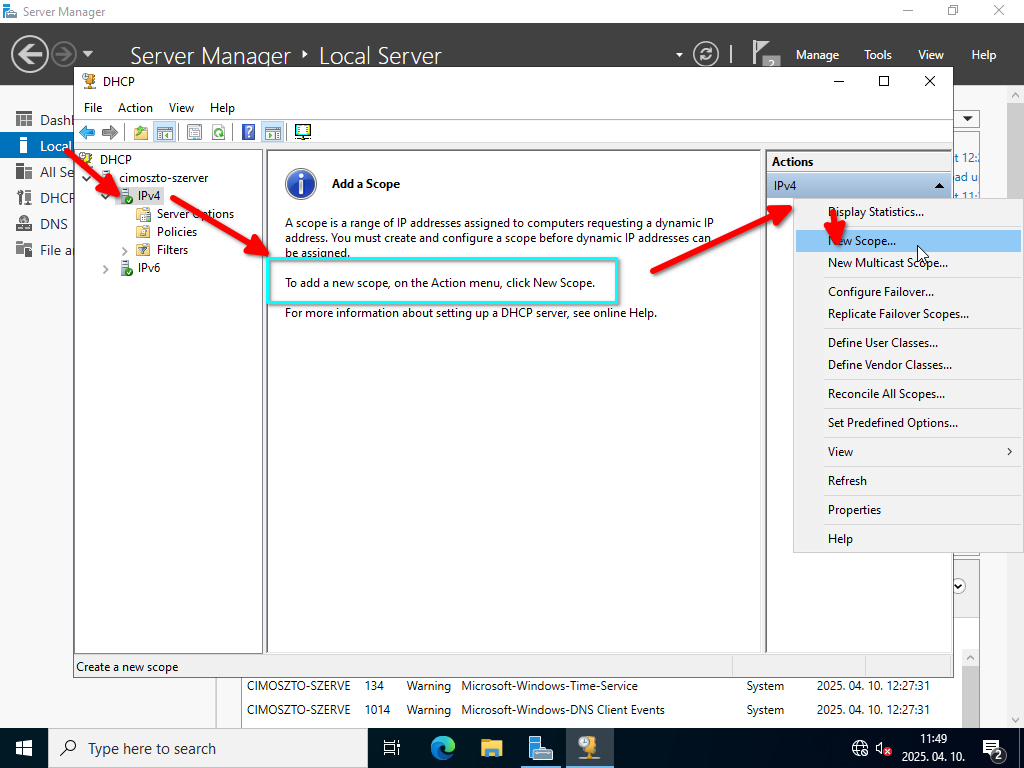Open the notifications flag in Server Manager
The image size is (1024, 768).
click(x=765, y=53)
